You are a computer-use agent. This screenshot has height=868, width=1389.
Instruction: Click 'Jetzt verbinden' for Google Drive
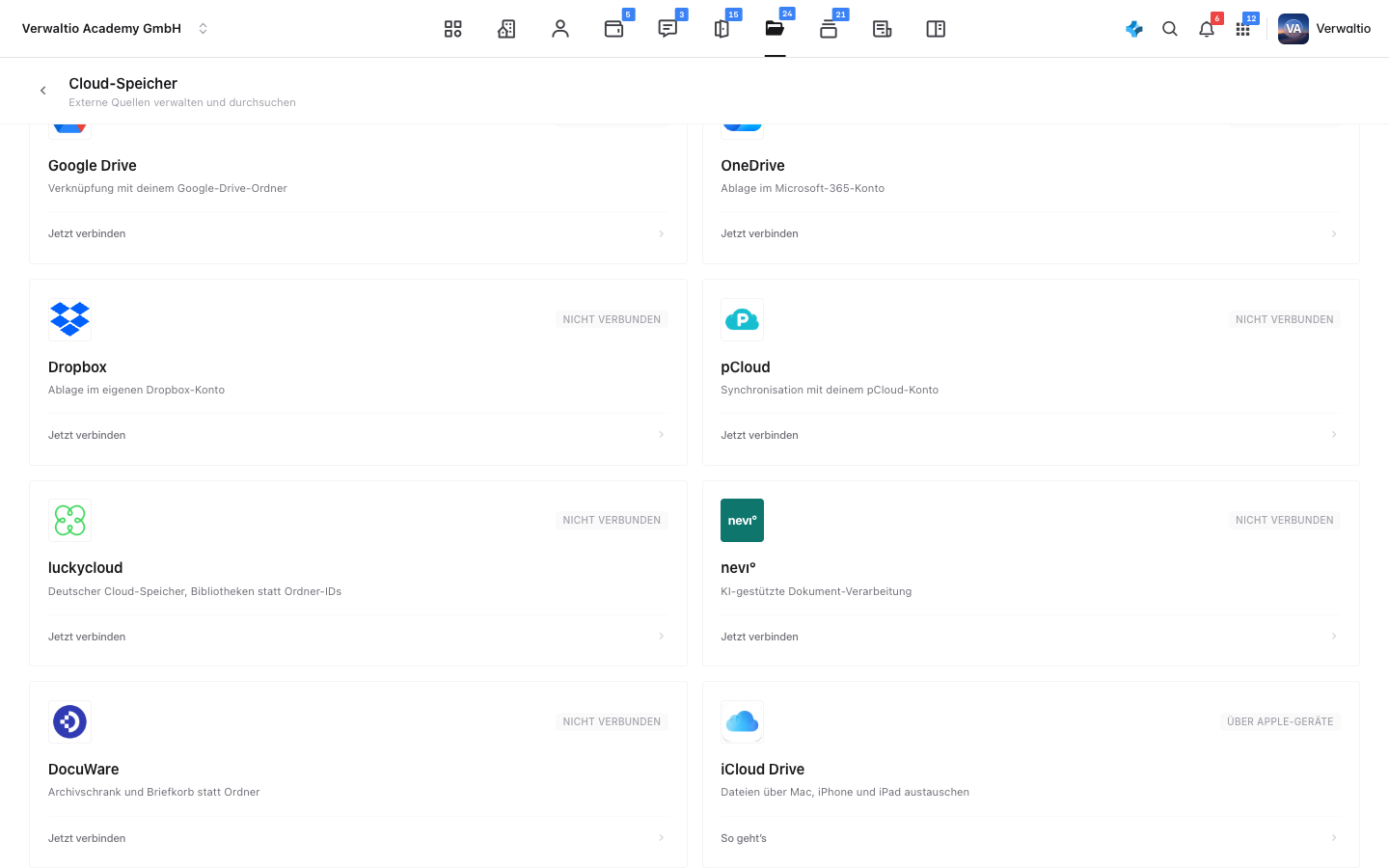coord(87,233)
